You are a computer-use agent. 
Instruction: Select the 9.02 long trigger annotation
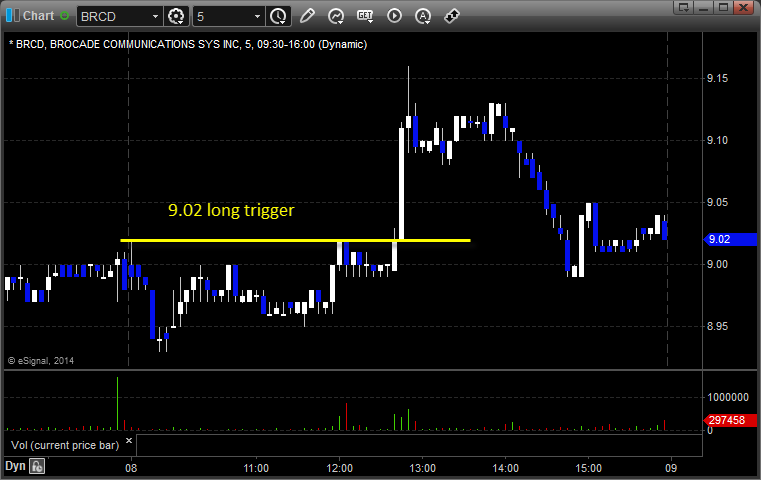click(231, 210)
